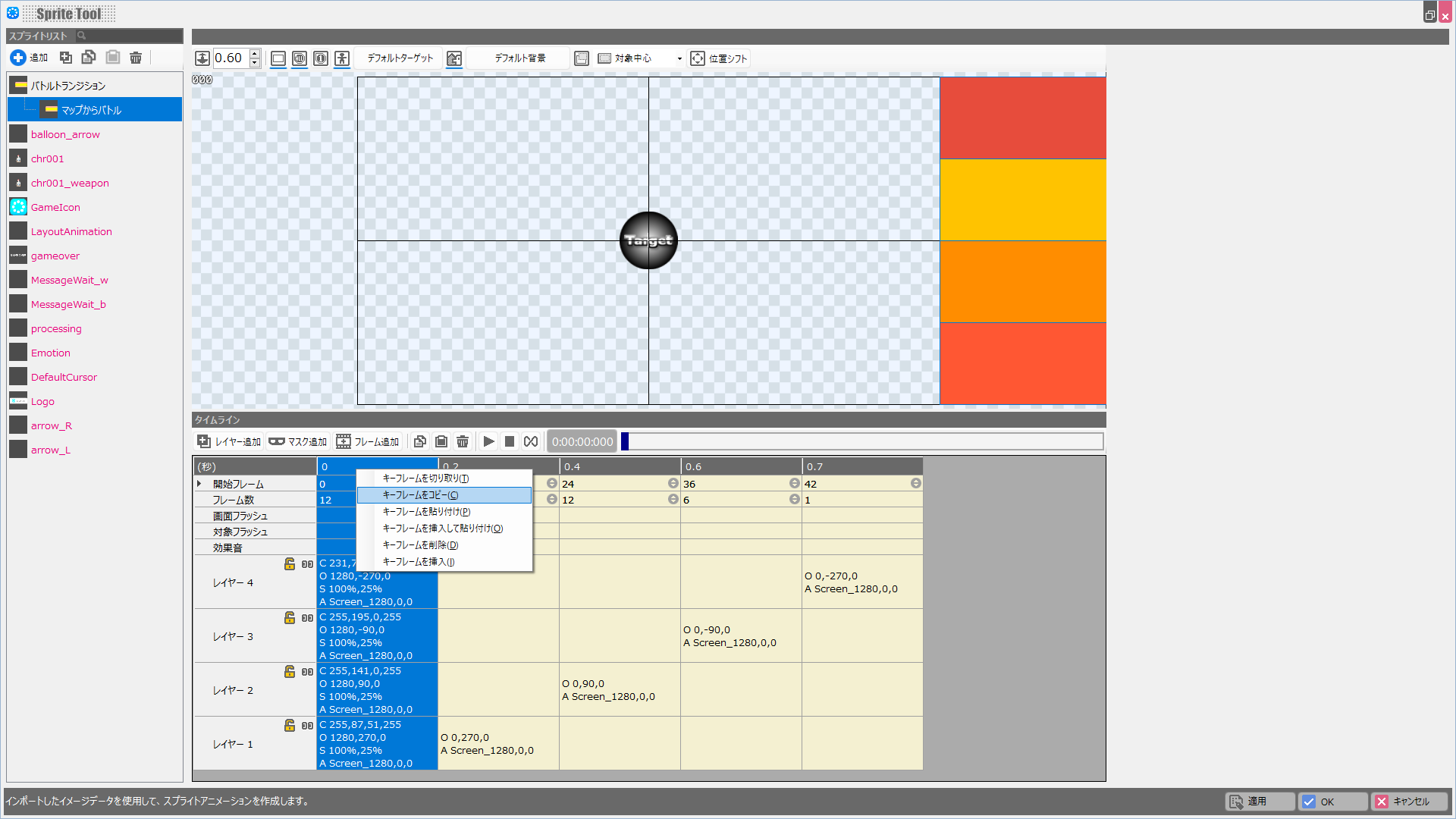Toggle lock icon on レイヤー 2
This screenshot has width=1456, height=819.
(x=290, y=671)
